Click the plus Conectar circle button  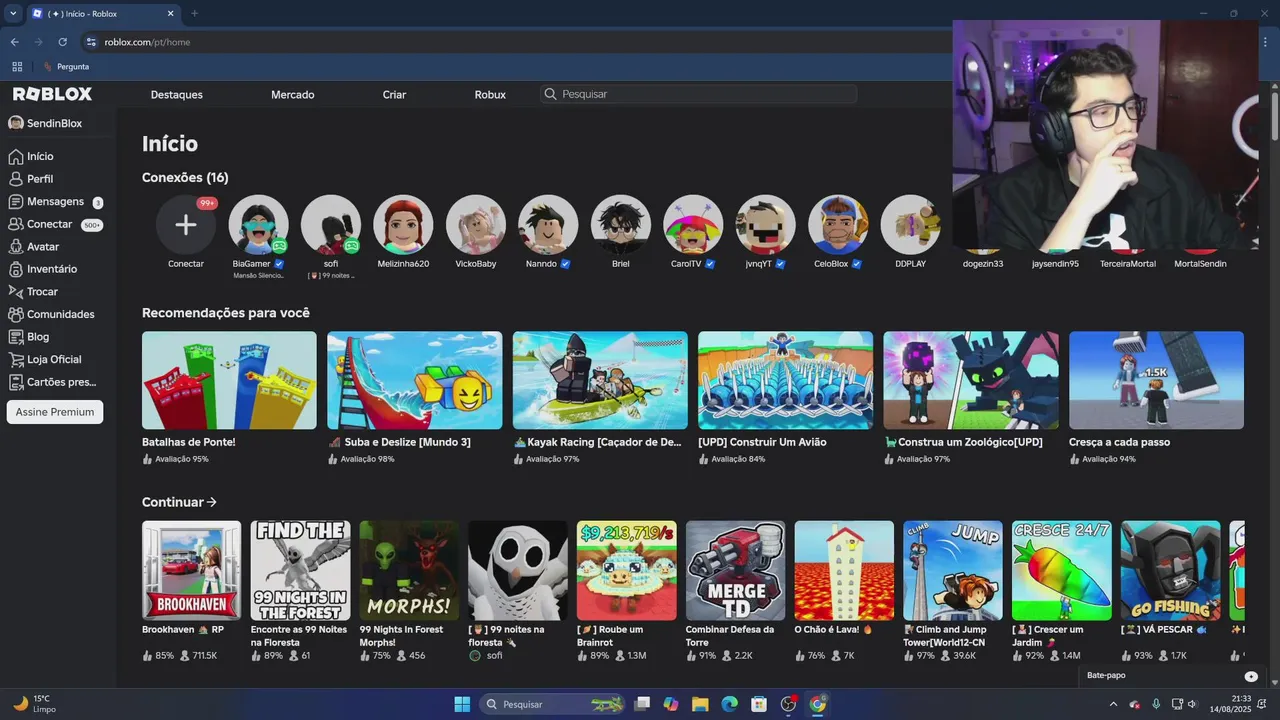tap(186, 224)
